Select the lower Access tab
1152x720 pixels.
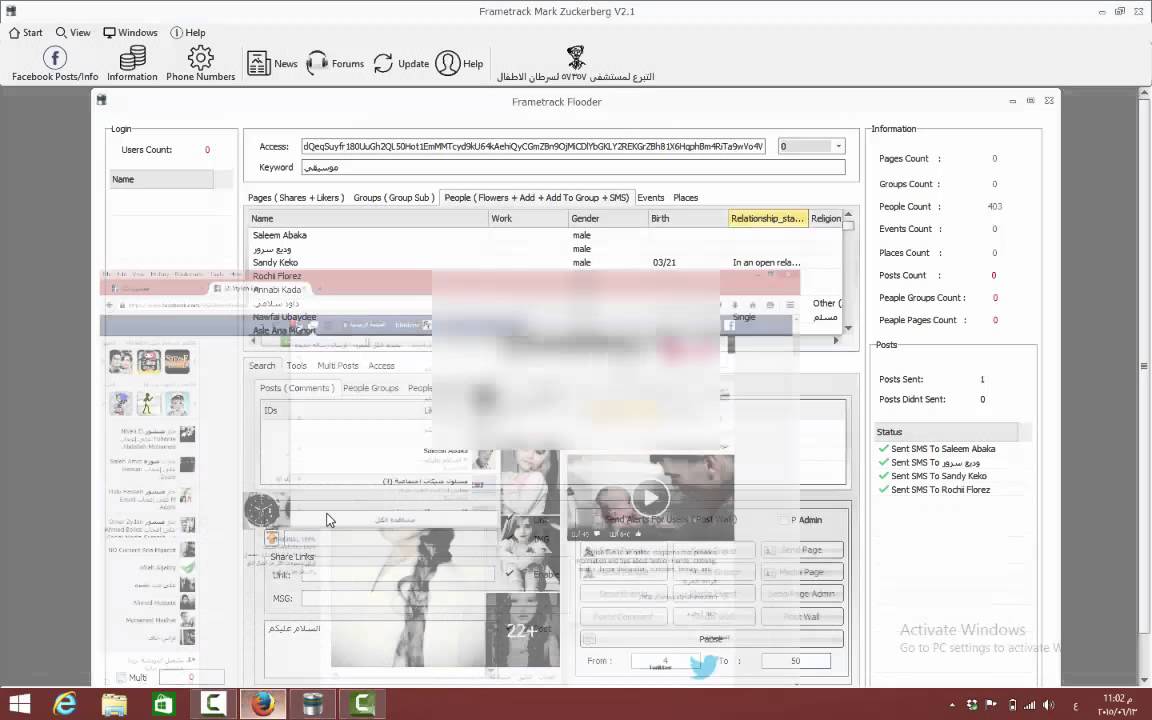pos(381,365)
